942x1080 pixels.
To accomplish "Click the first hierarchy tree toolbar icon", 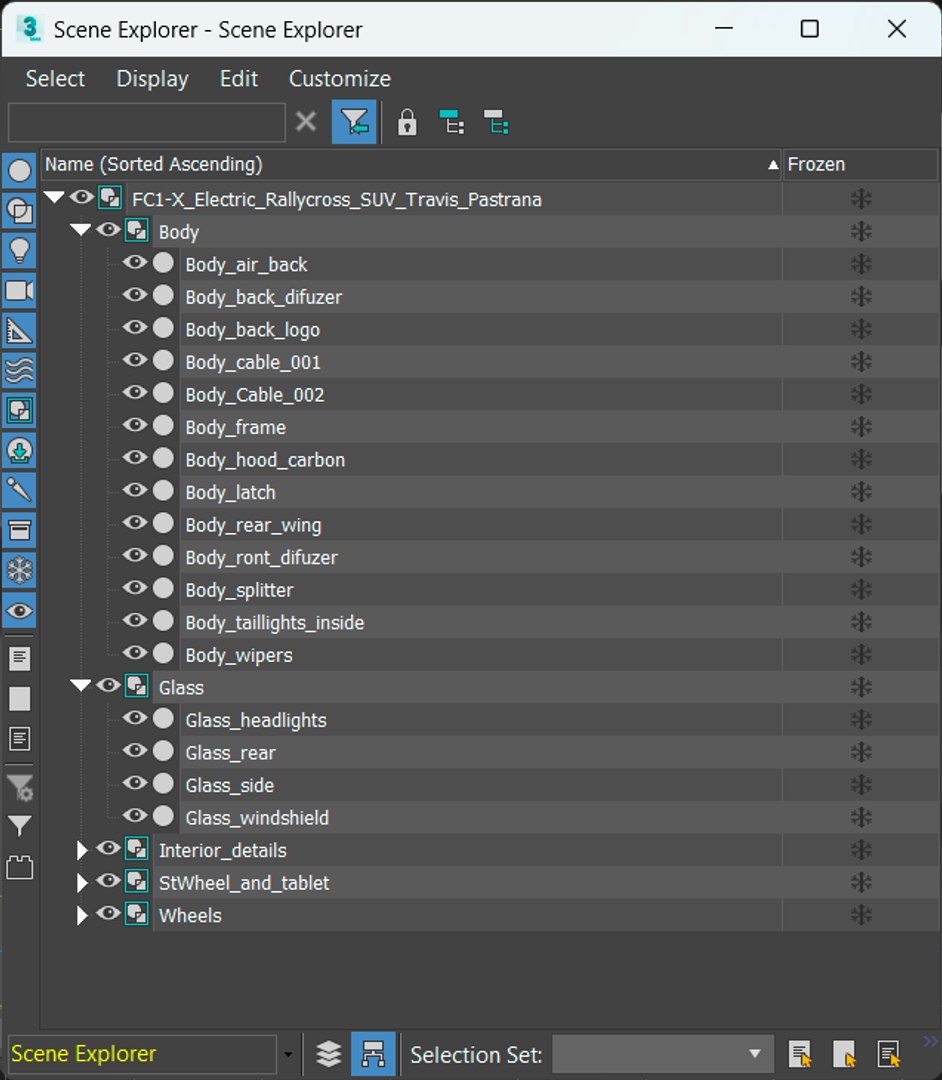I will coord(452,123).
